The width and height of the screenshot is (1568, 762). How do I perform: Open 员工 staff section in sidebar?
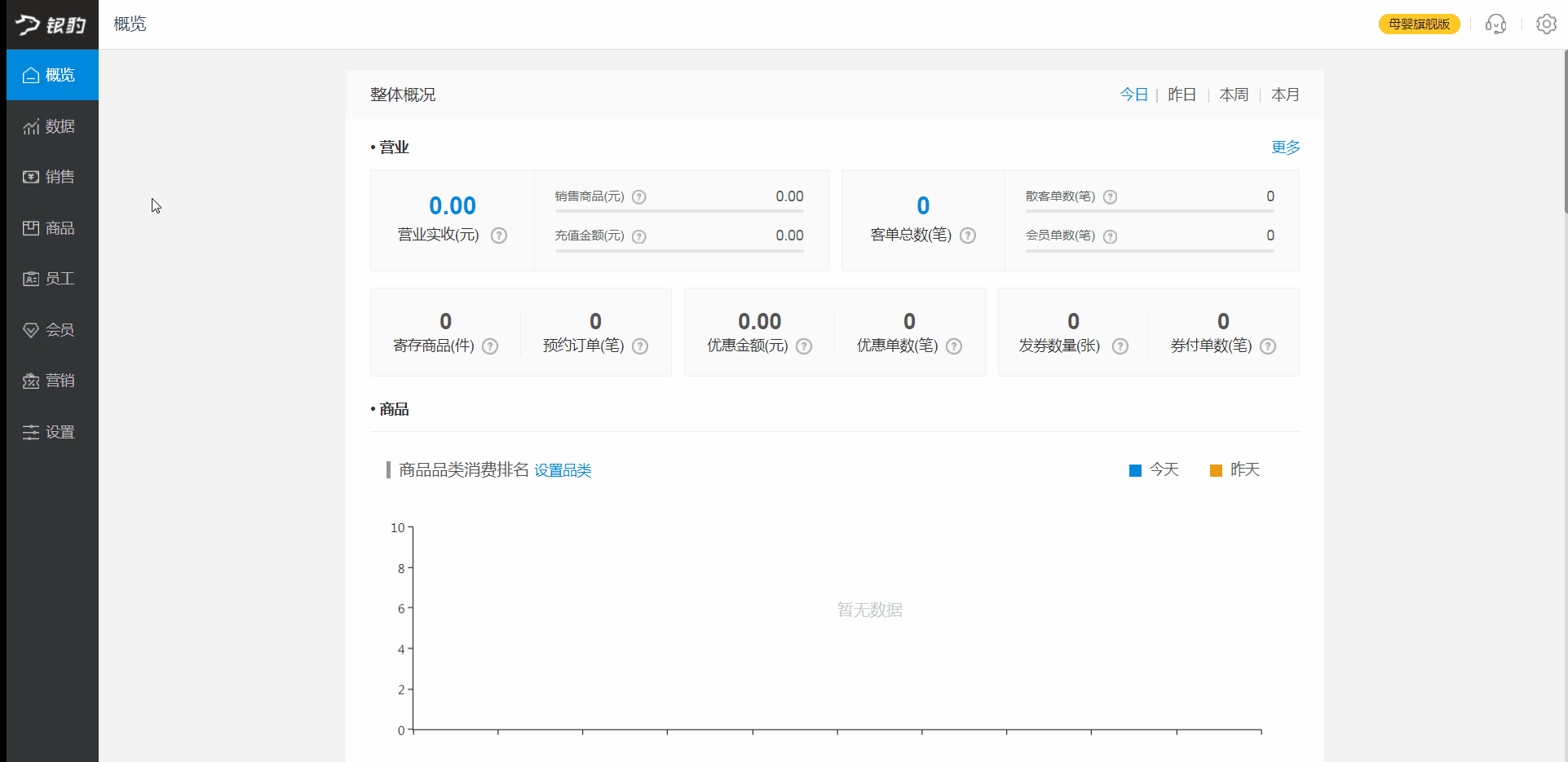click(52, 279)
